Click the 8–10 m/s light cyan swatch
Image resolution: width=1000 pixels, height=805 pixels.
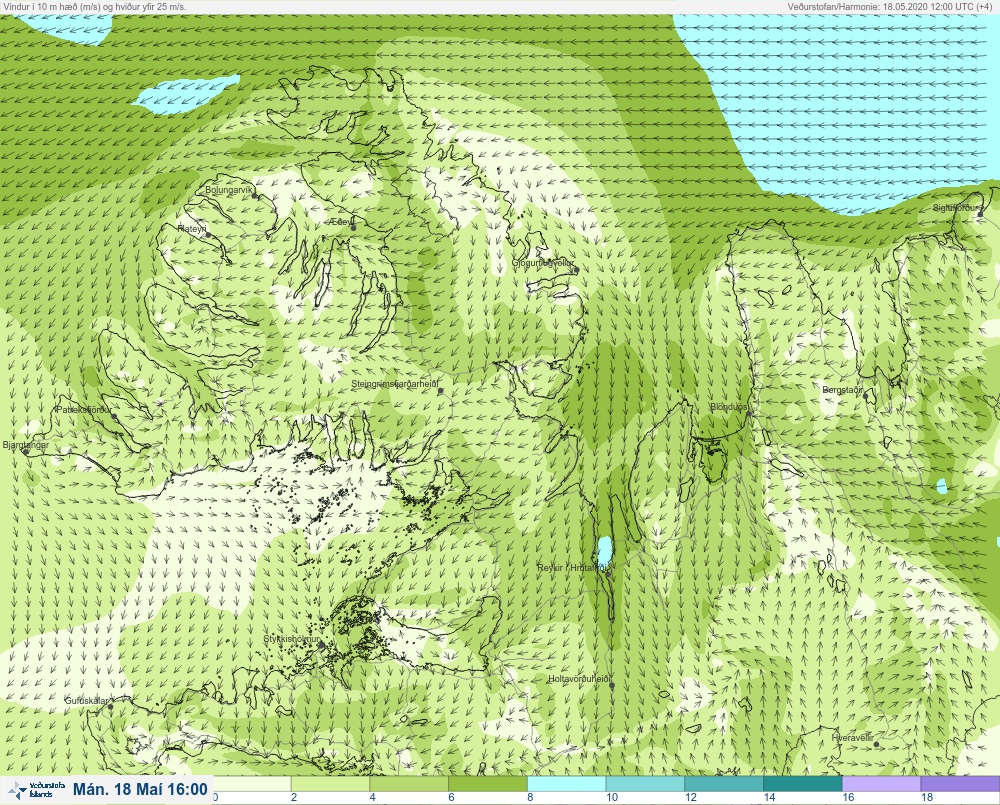coord(566,783)
